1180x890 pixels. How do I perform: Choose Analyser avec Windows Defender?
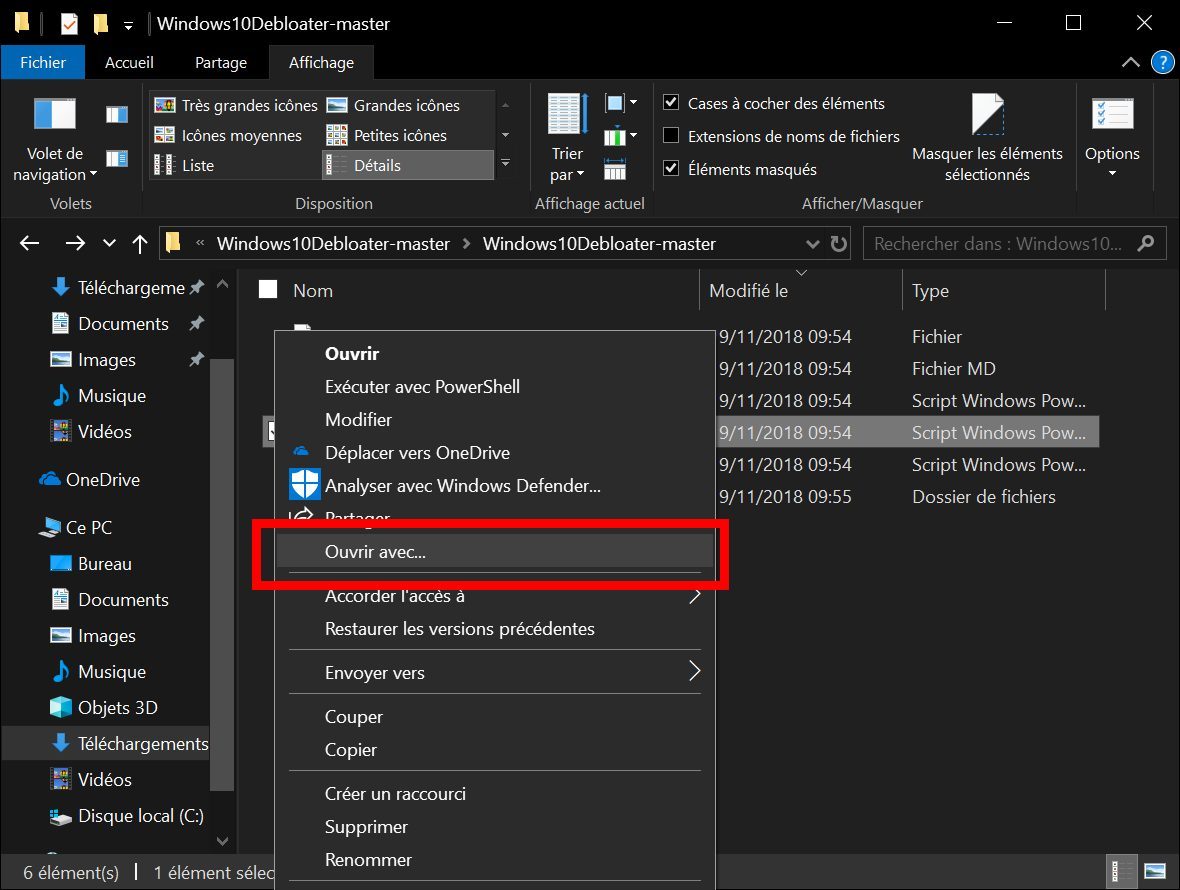tap(495, 486)
